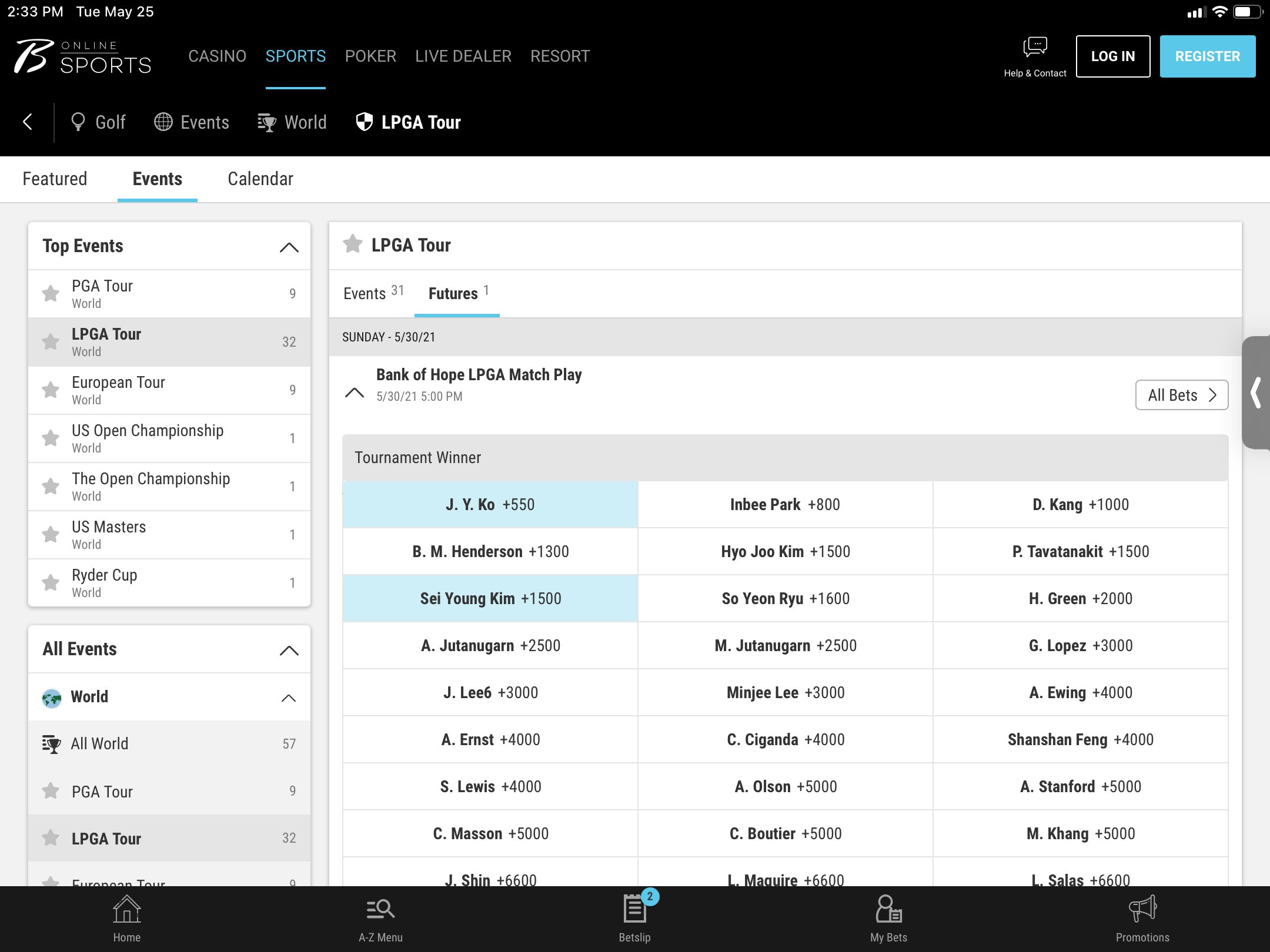
Task: Pick C. Masson +5000
Action: [490, 834]
